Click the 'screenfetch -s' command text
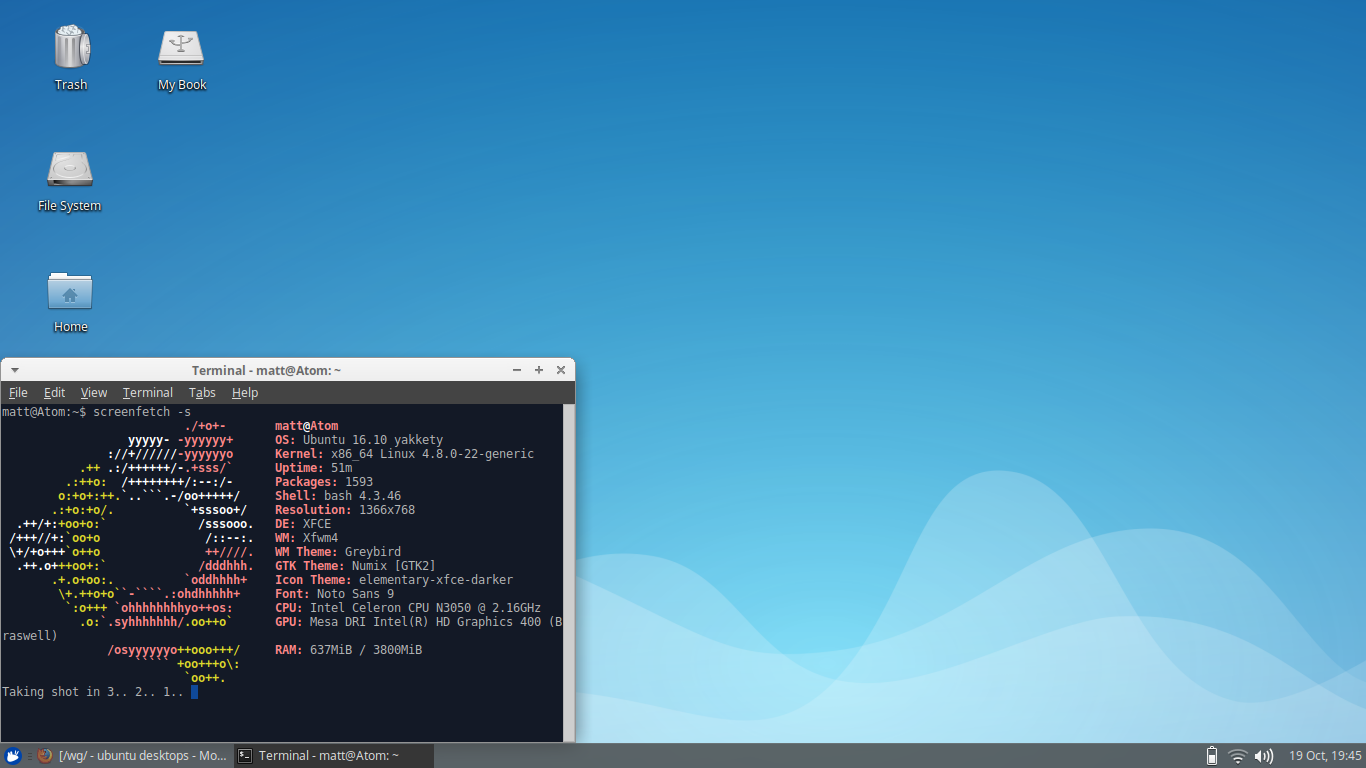Screen dimensions: 1366x768 (142, 412)
